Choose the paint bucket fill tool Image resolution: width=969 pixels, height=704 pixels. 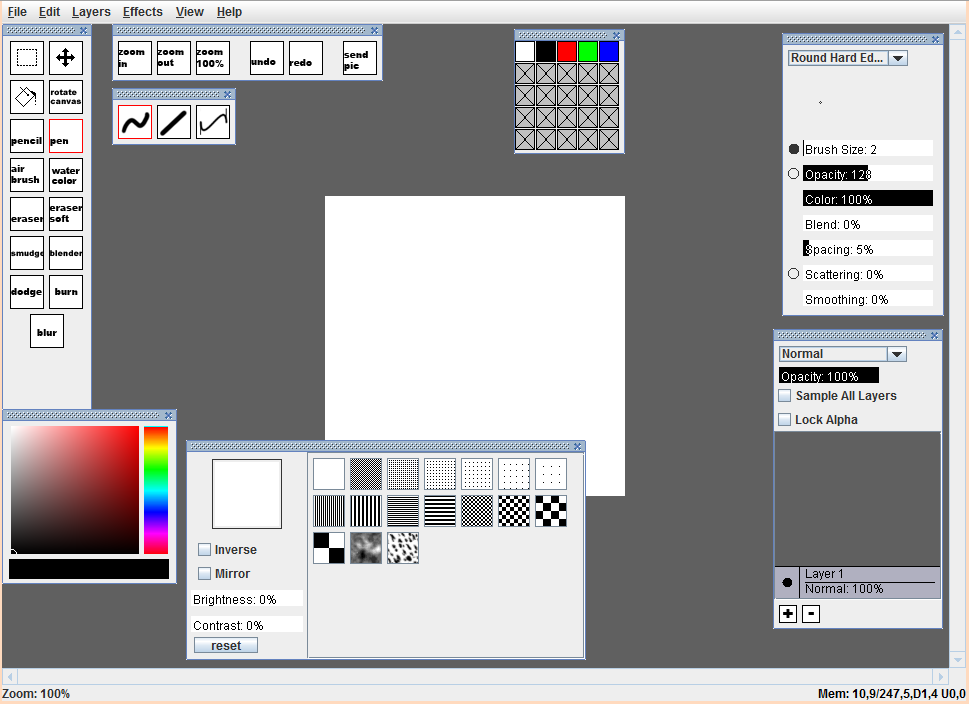(x=27, y=97)
